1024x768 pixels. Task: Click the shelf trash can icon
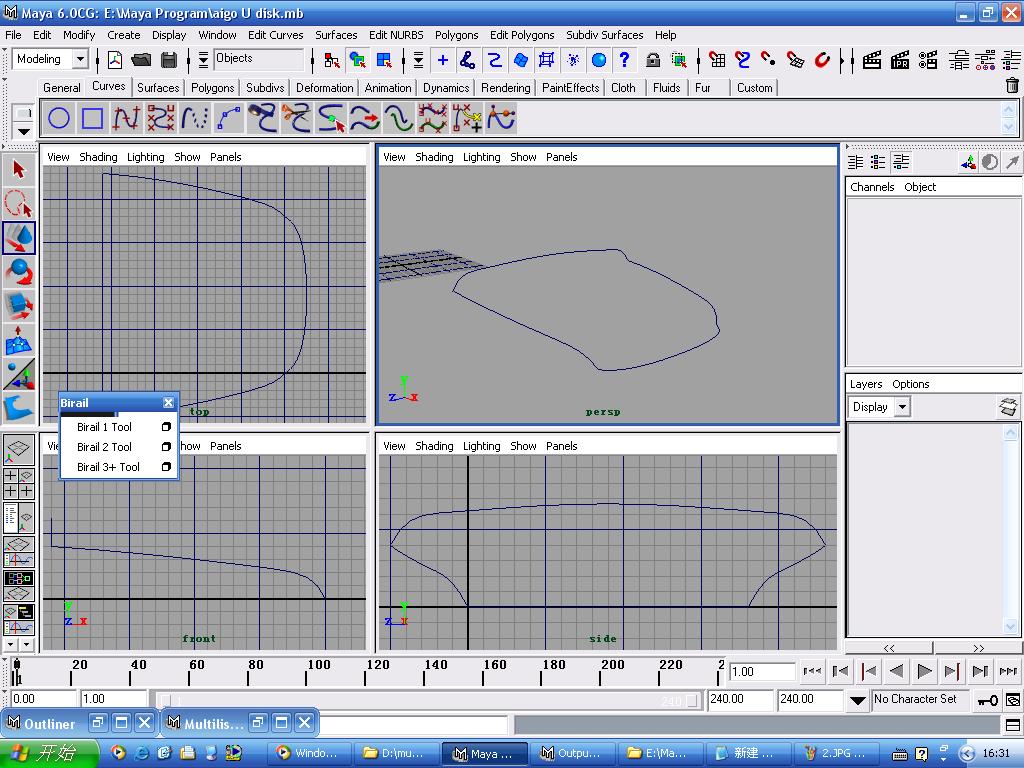1012,86
